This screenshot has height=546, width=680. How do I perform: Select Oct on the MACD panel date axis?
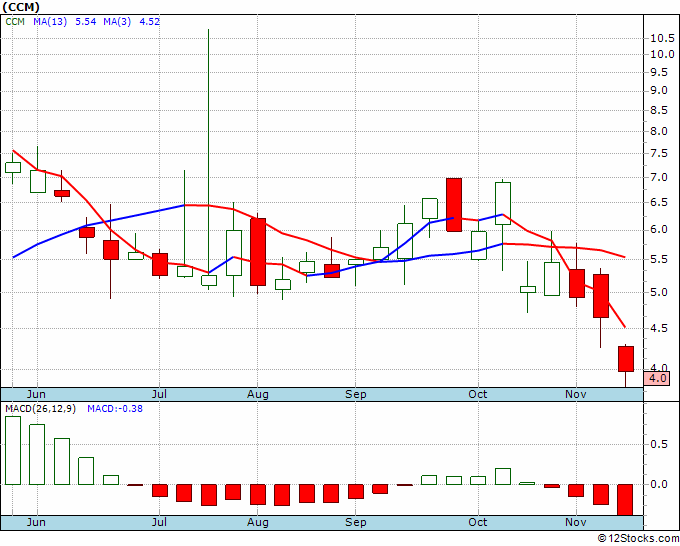477,522
